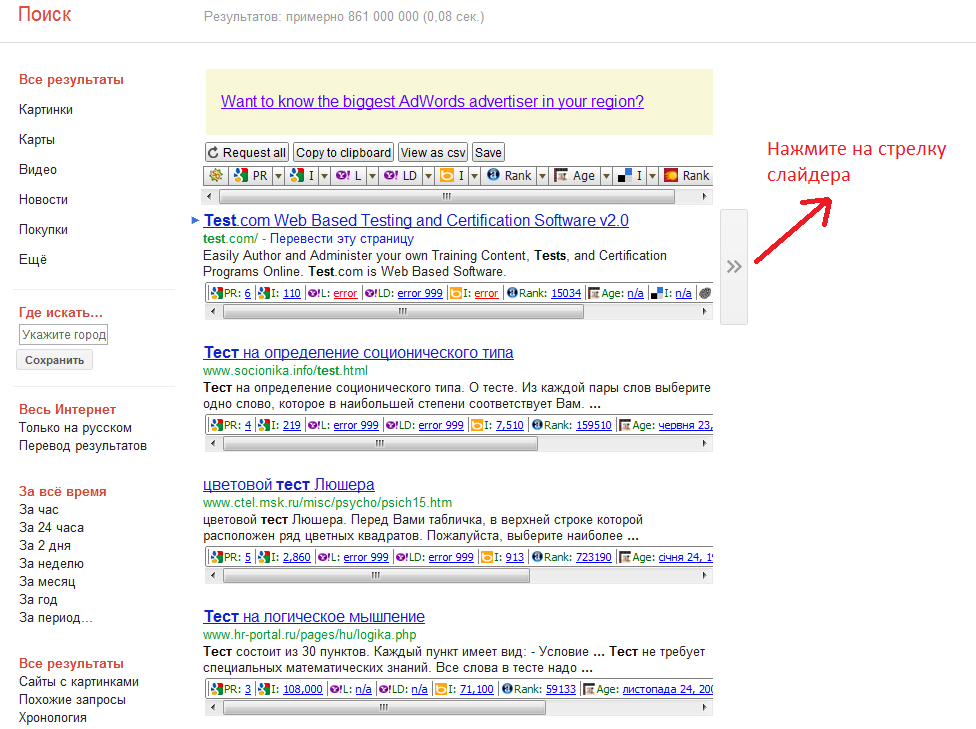Filter results За год
The height and width of the screenshot is (729, 976).
[x=38, y=600]
